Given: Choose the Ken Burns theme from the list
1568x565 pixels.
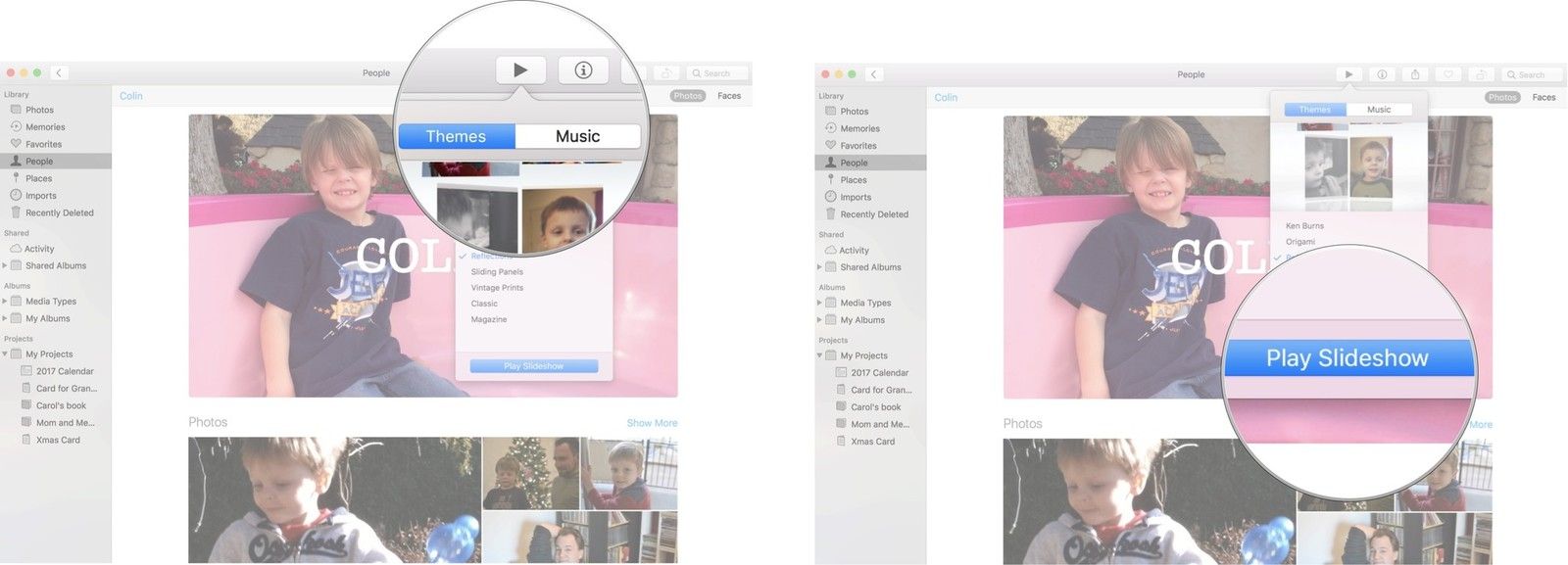Looking at the screenshot, I should (x=1304, y=226).
